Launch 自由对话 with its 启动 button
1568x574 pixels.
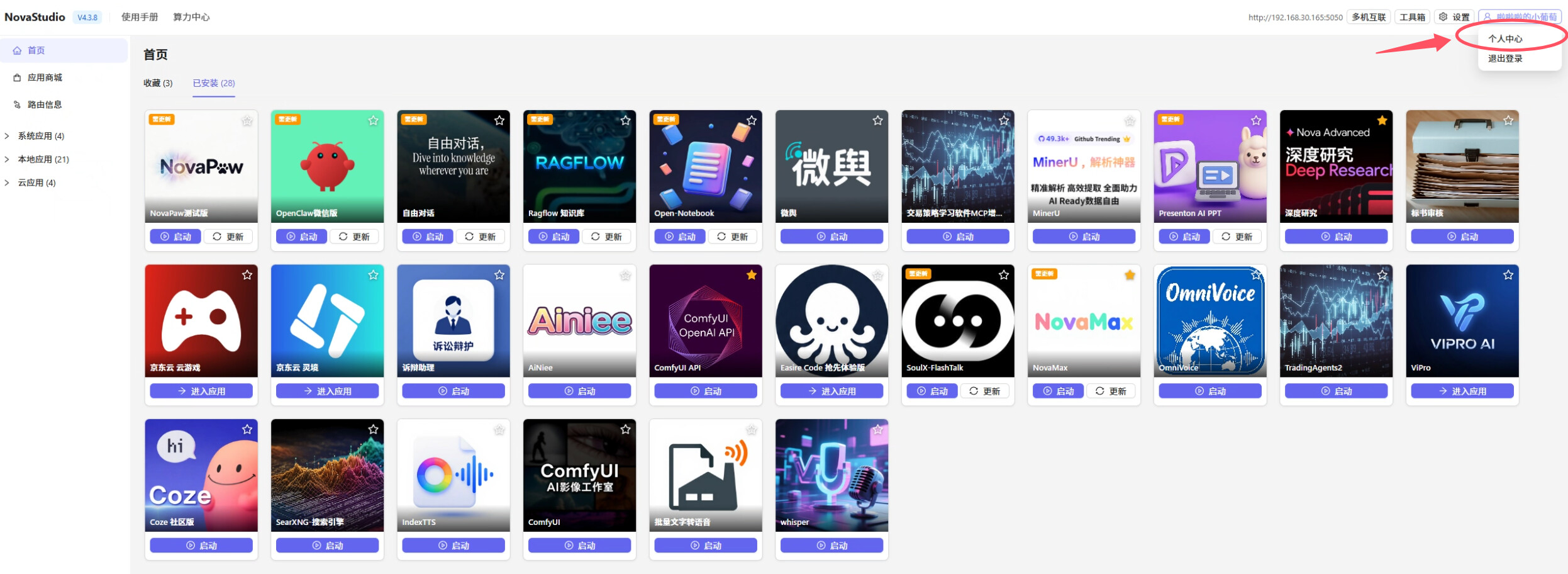[428, 237]
